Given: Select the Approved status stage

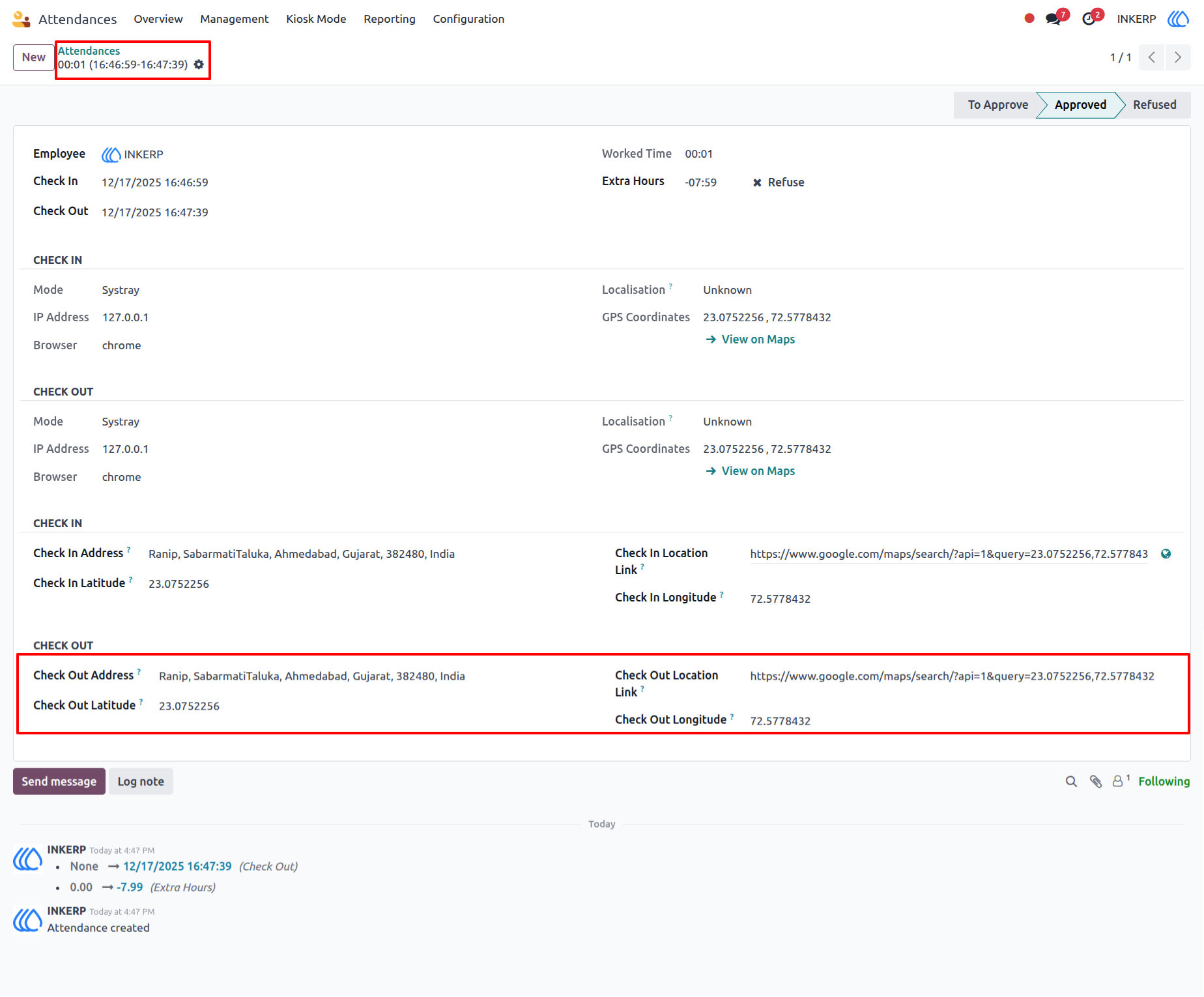Looking at the screenshot, I should (x=1080, y=105).
